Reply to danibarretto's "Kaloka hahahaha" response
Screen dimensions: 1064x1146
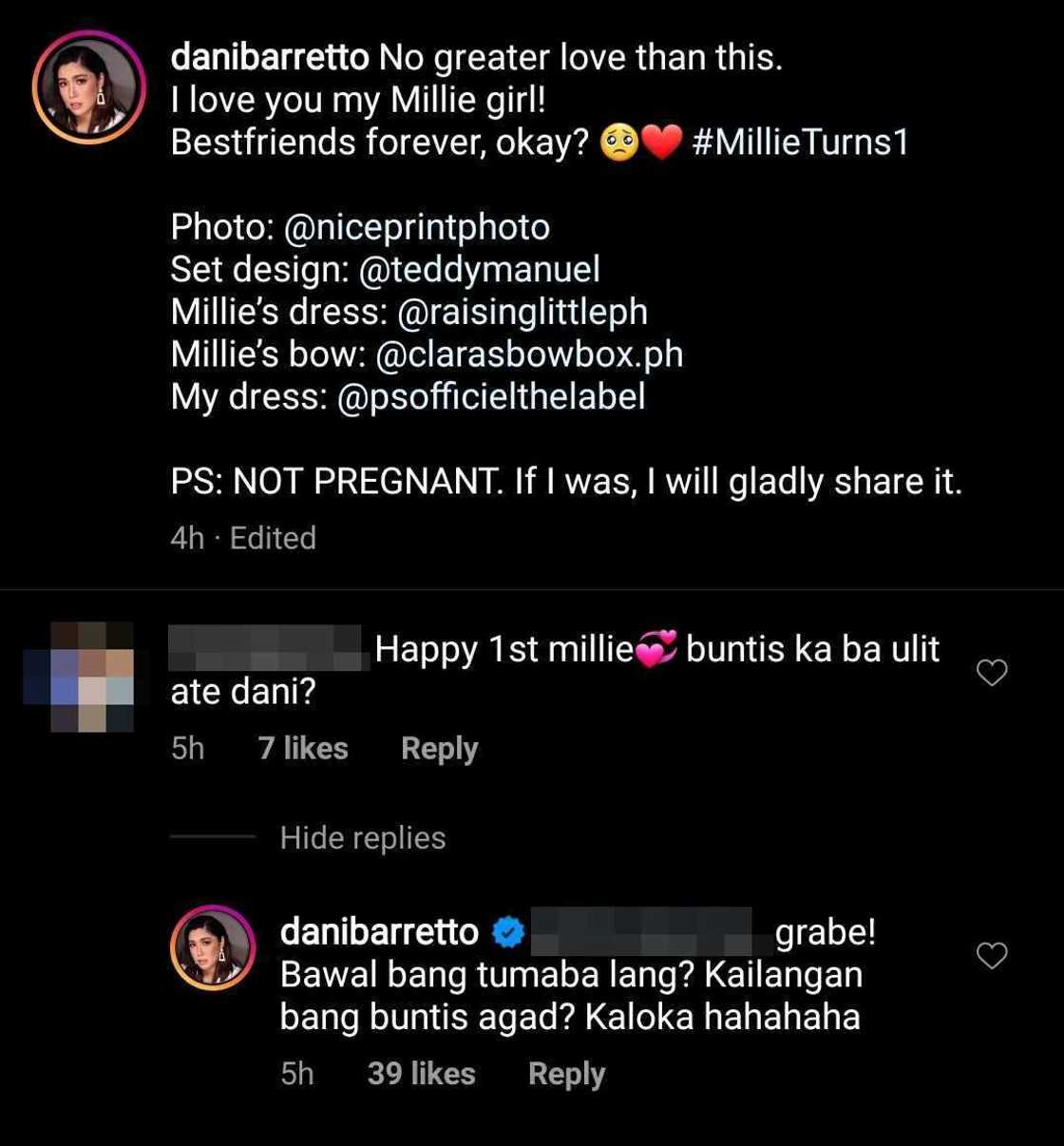click(566, 1074)
